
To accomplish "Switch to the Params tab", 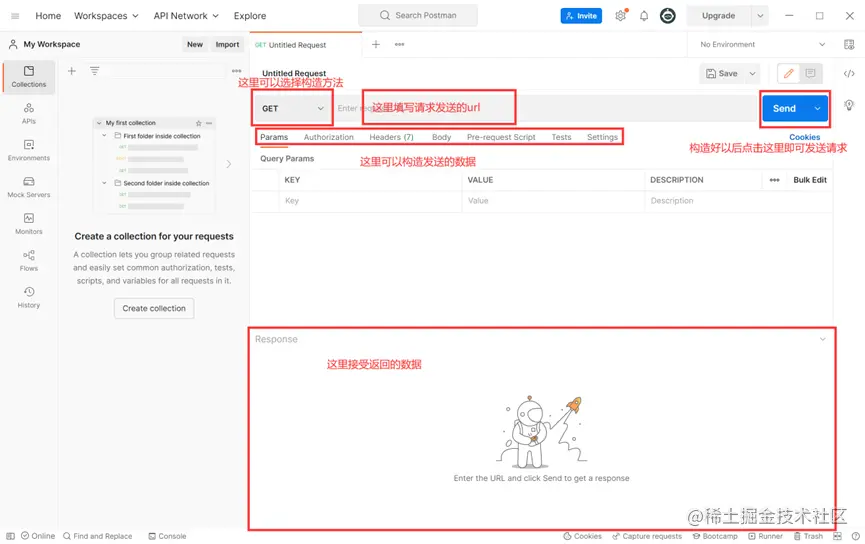I will point(274,137).
